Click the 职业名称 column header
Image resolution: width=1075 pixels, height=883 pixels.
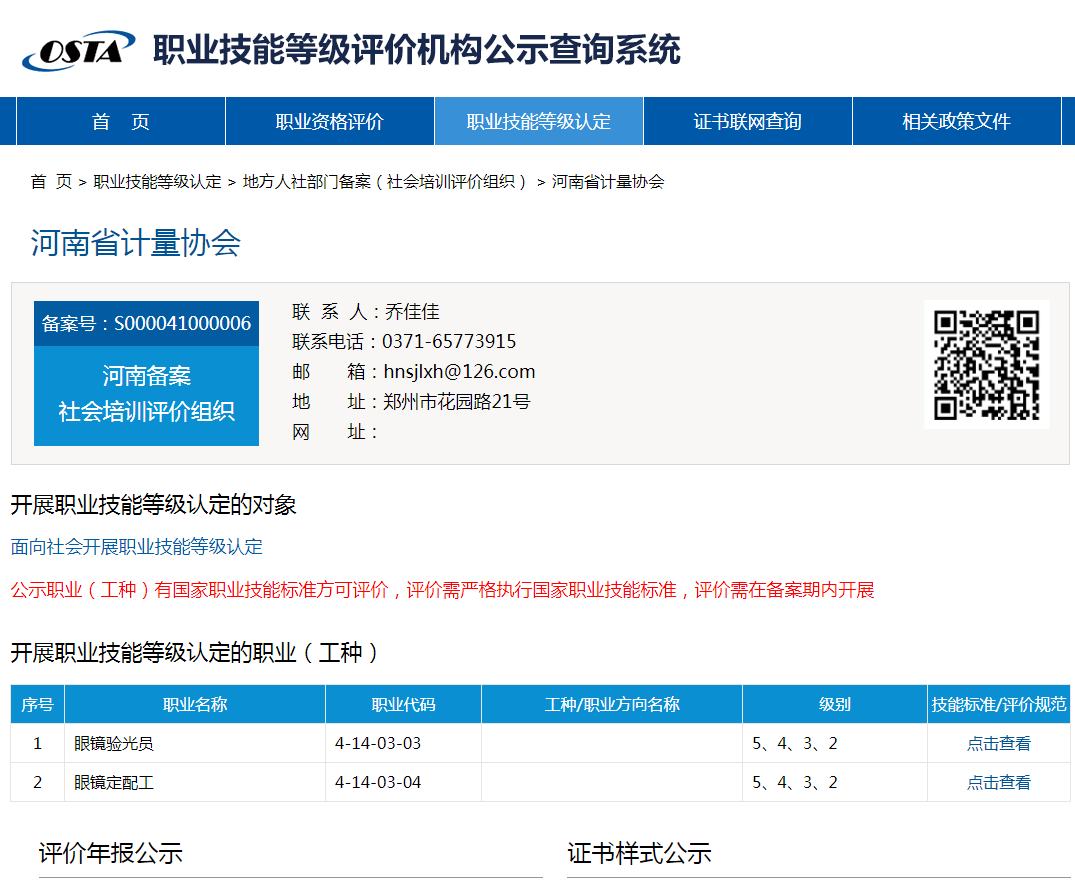(x=195, y=704)
